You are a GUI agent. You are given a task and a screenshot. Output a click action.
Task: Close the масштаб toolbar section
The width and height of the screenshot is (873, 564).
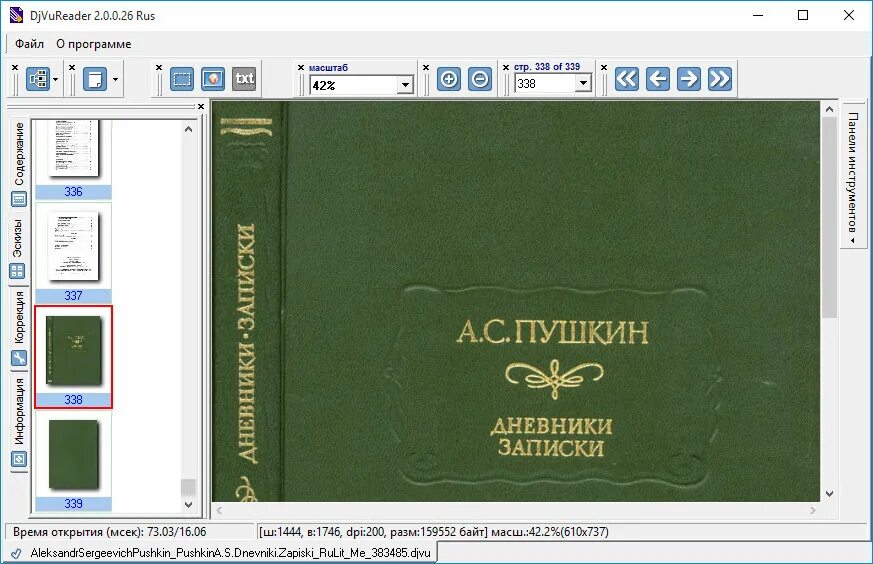[301, 67]
